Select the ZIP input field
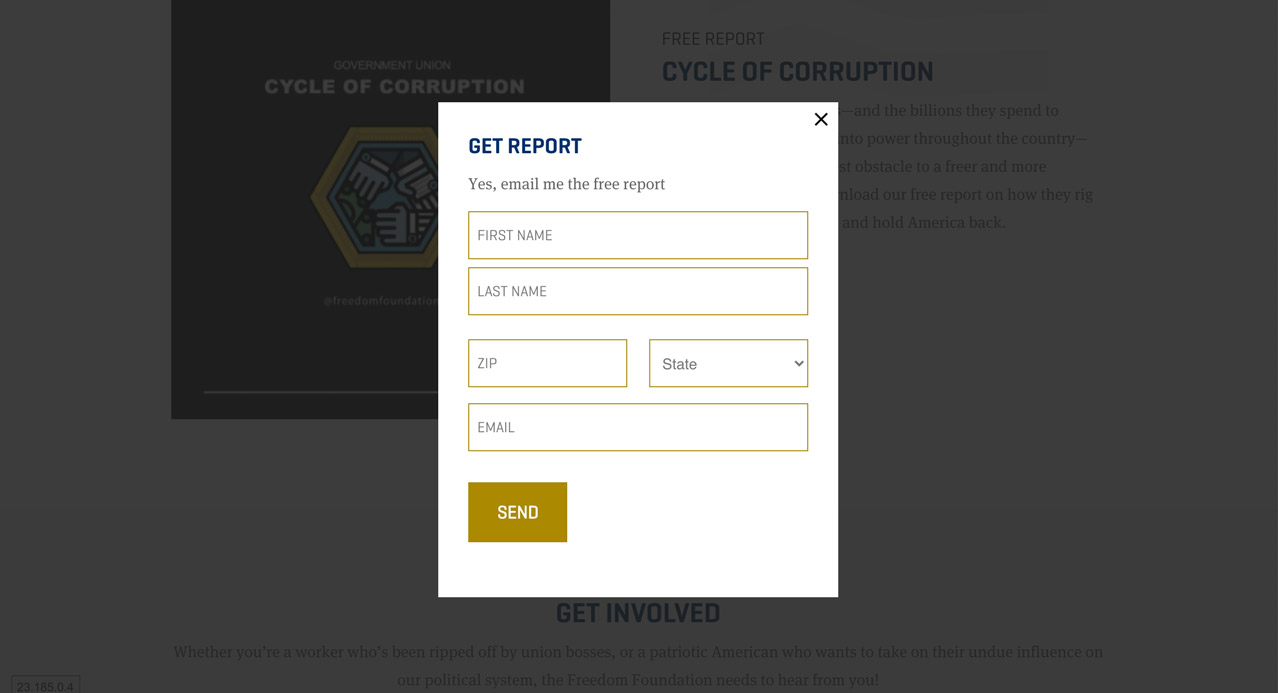The image size is (1278, 693). click(x=547, y=363)
